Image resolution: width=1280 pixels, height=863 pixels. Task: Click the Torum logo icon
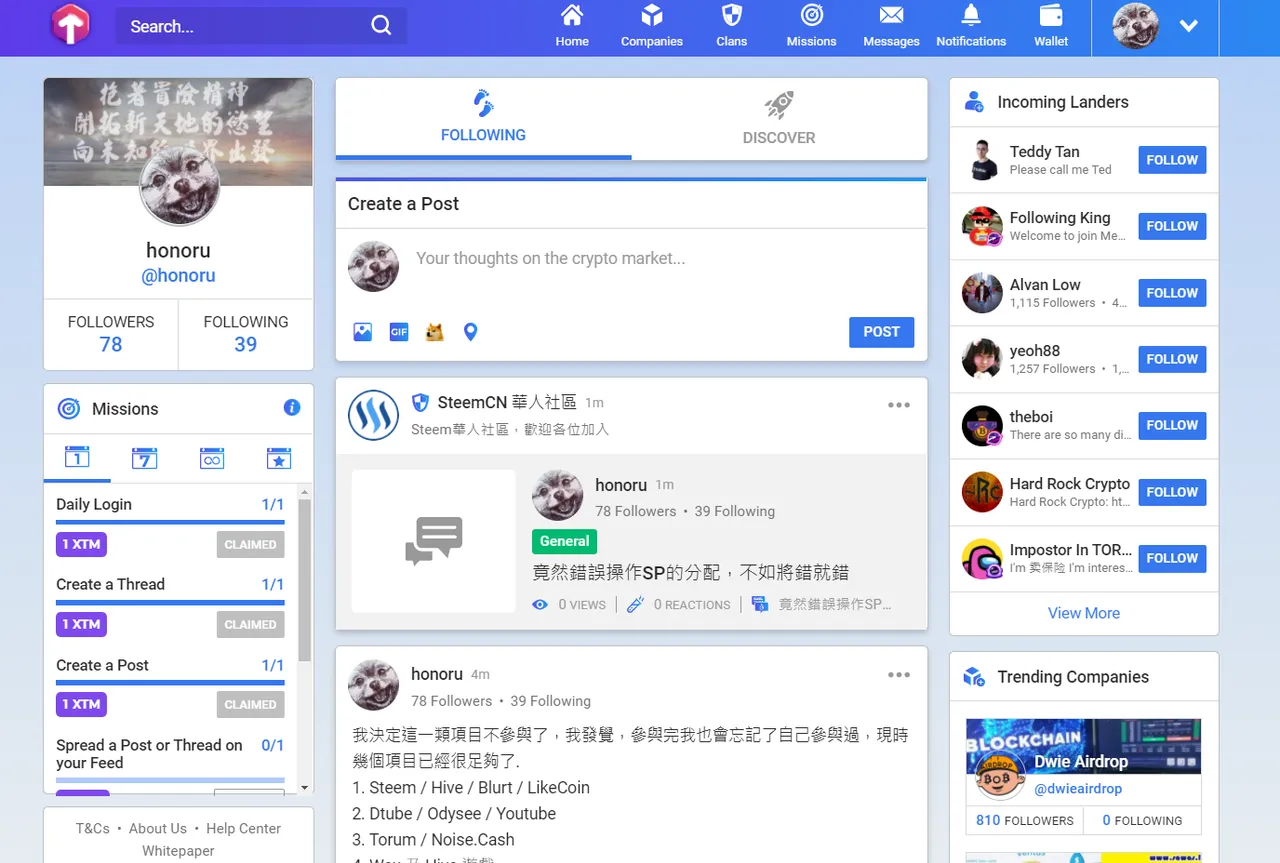click(x=70, y=25)
